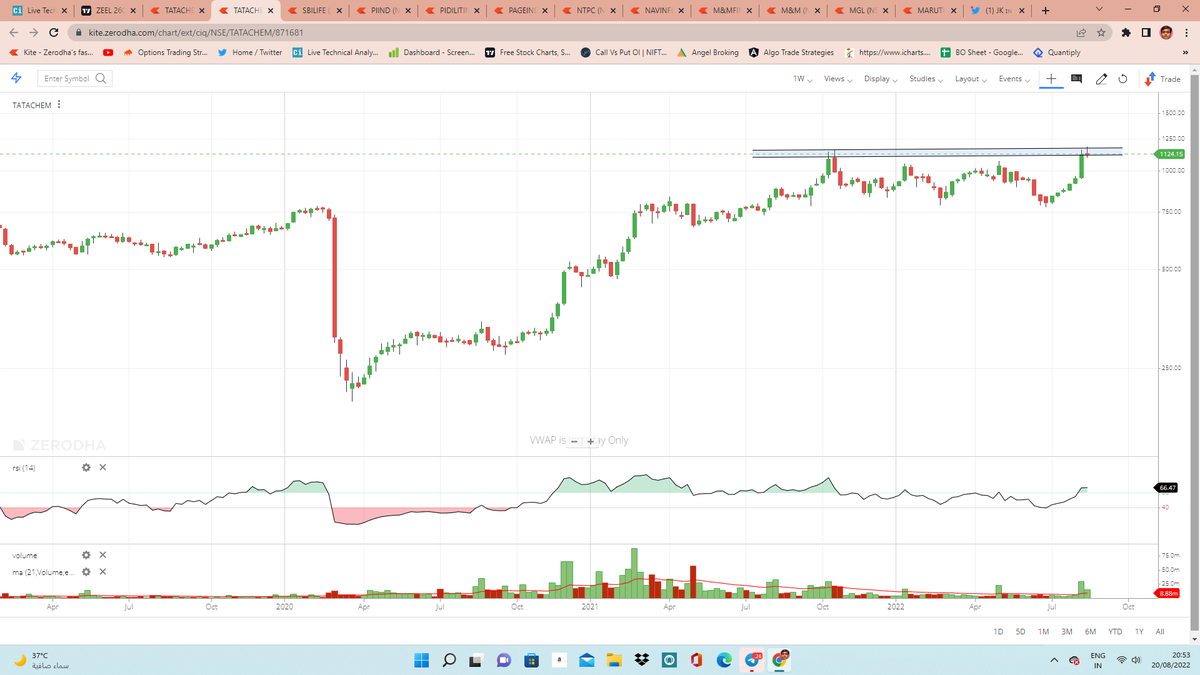Select the 1D range
The image size is (1200, 675).
(998, 632)
